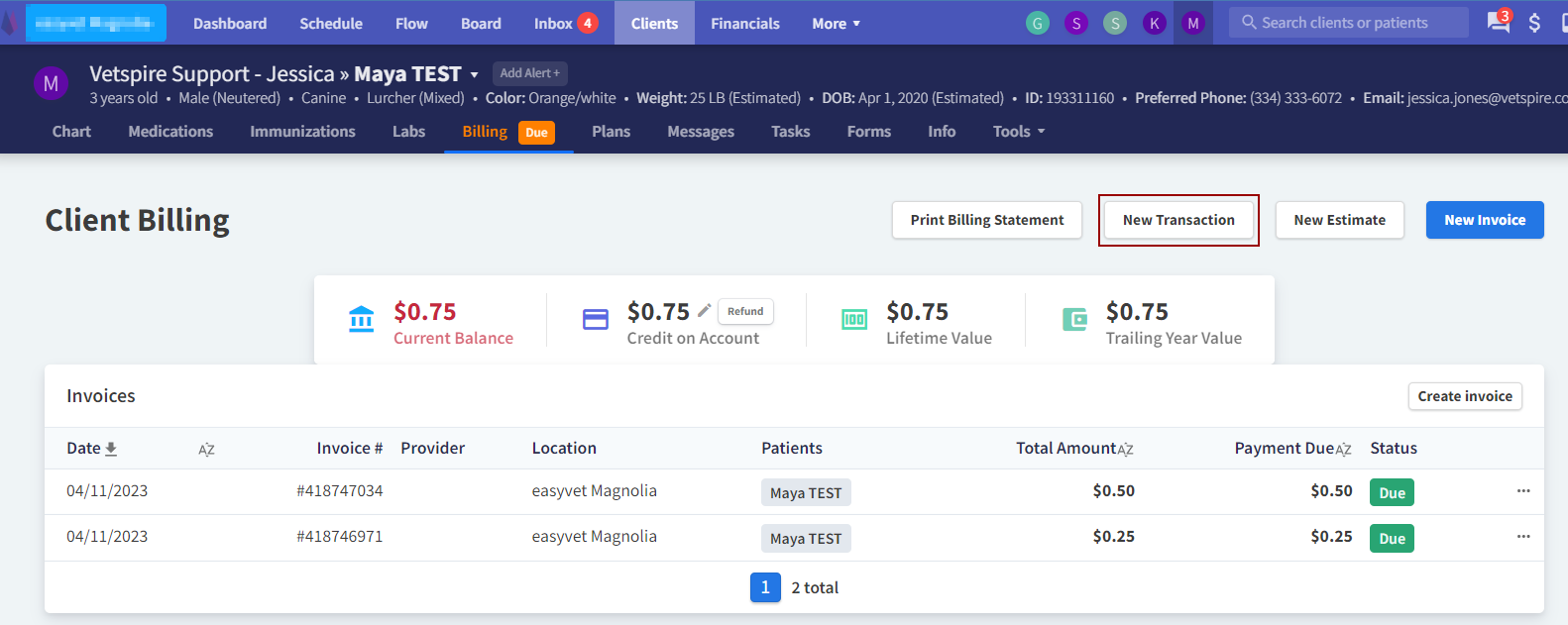Open patient dropdown next to Maya TEST
This screenshot has width=1568, height=625.
click(x=474, y=75)
